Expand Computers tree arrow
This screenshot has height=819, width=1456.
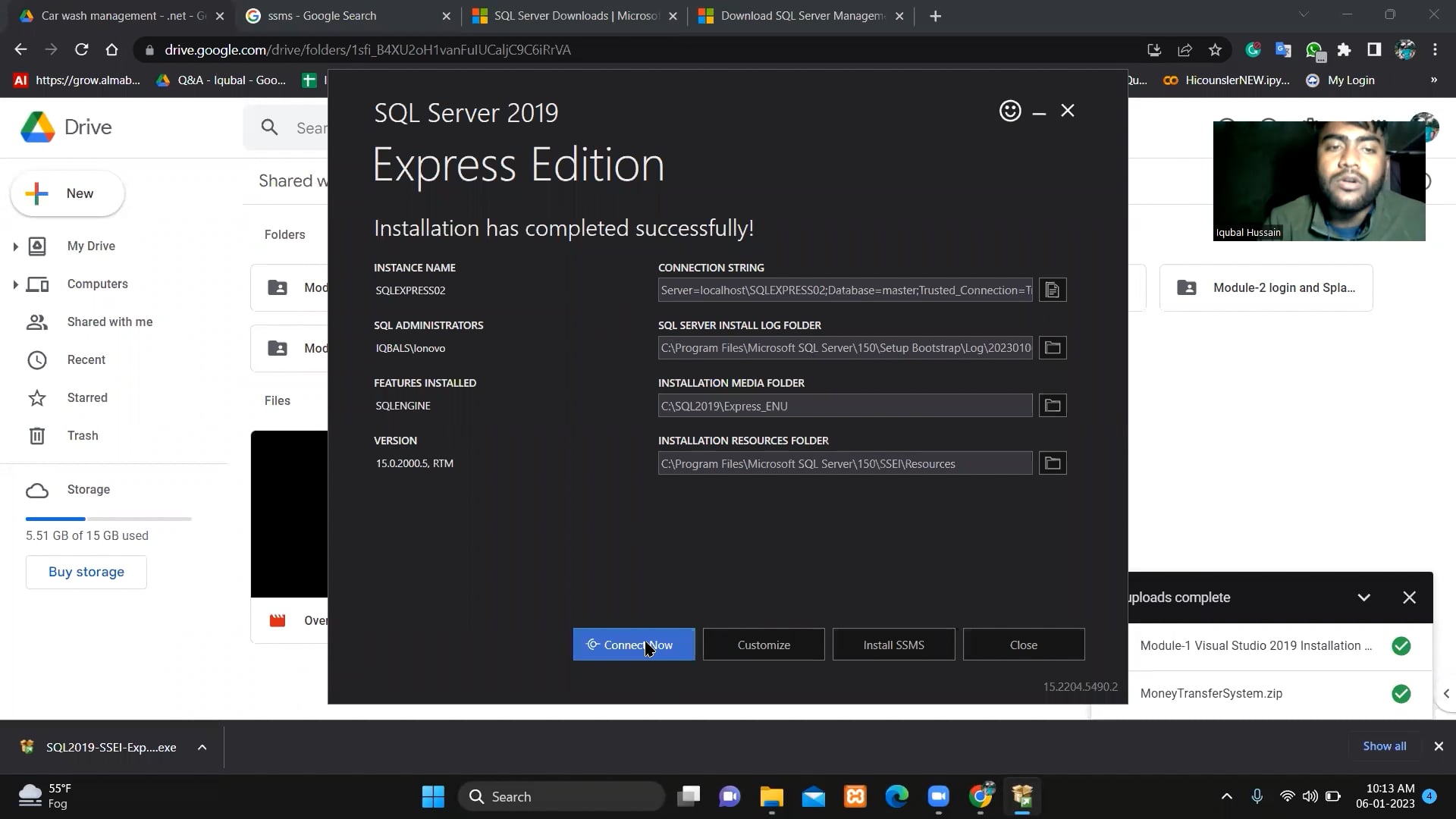15,284
